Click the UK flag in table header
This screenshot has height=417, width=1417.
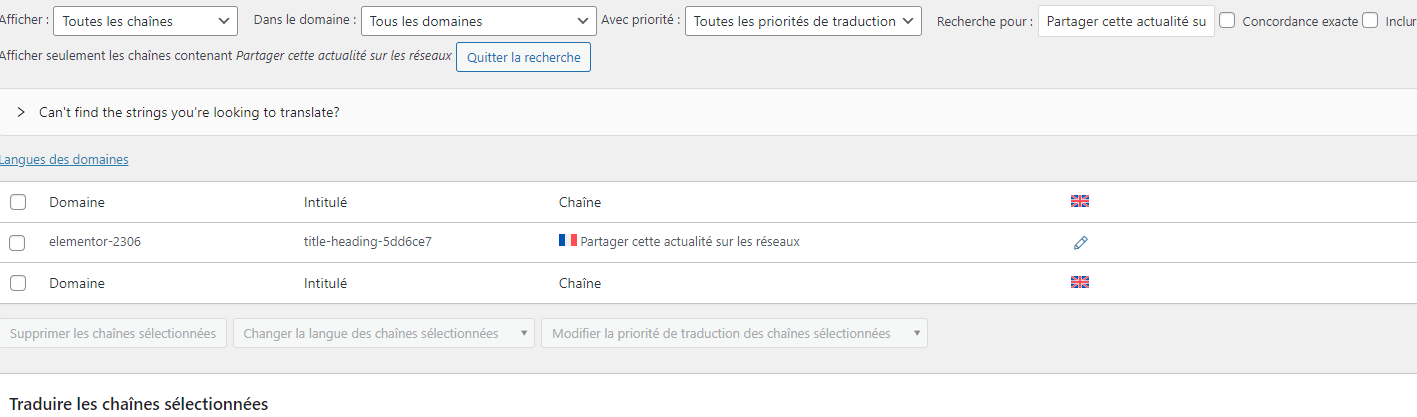pyautogui.click(x=1080, y=201)
